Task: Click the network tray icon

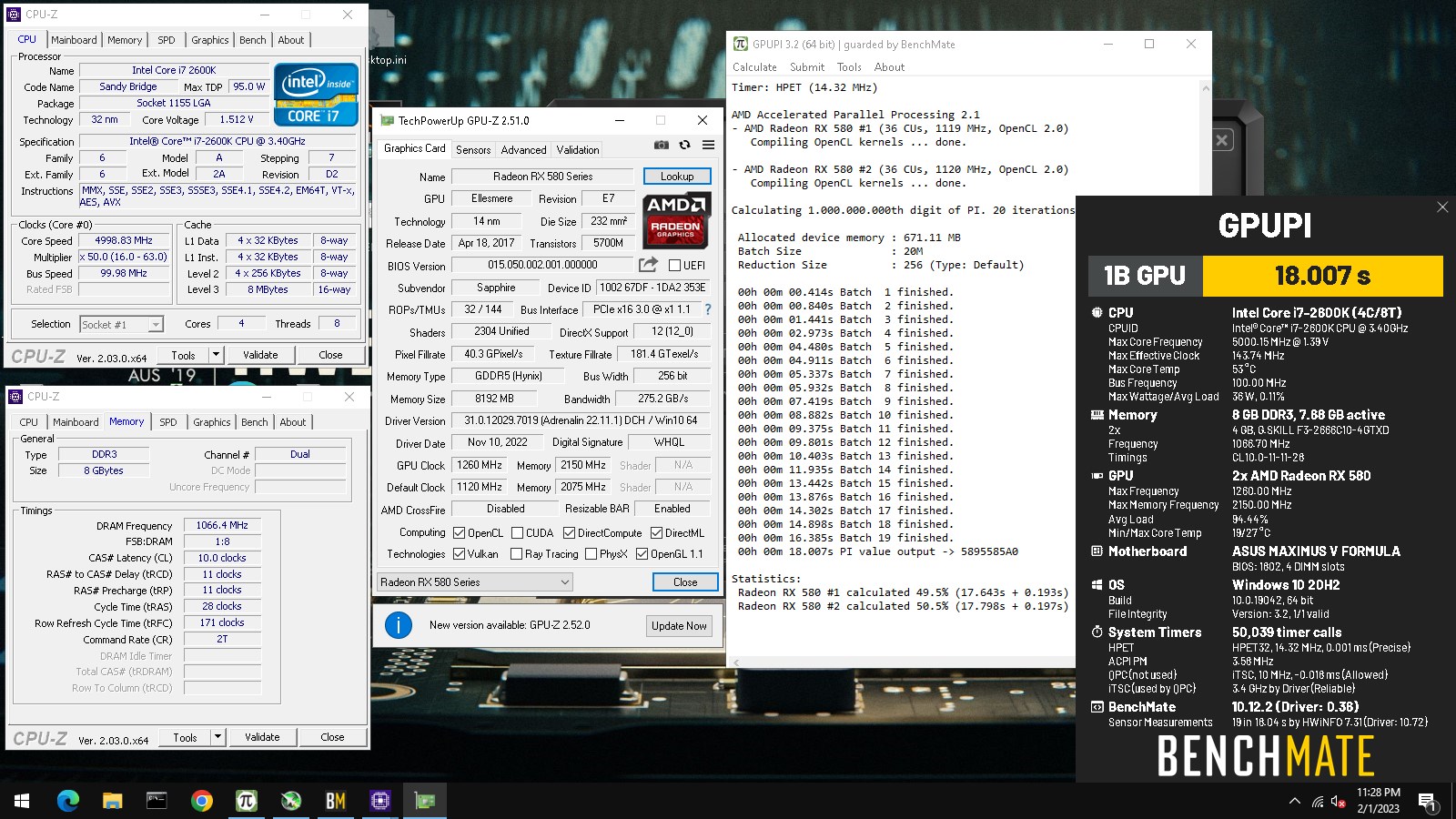Action: point(1317,802)
